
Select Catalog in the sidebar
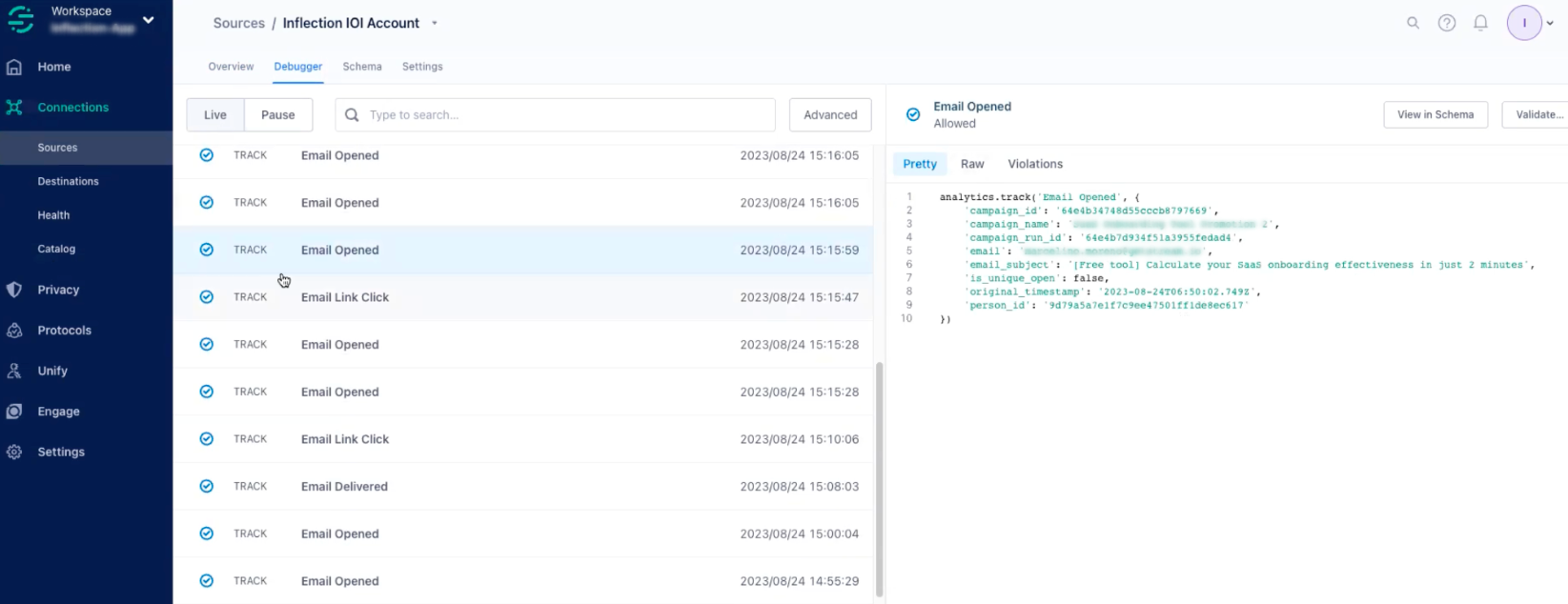56,249
